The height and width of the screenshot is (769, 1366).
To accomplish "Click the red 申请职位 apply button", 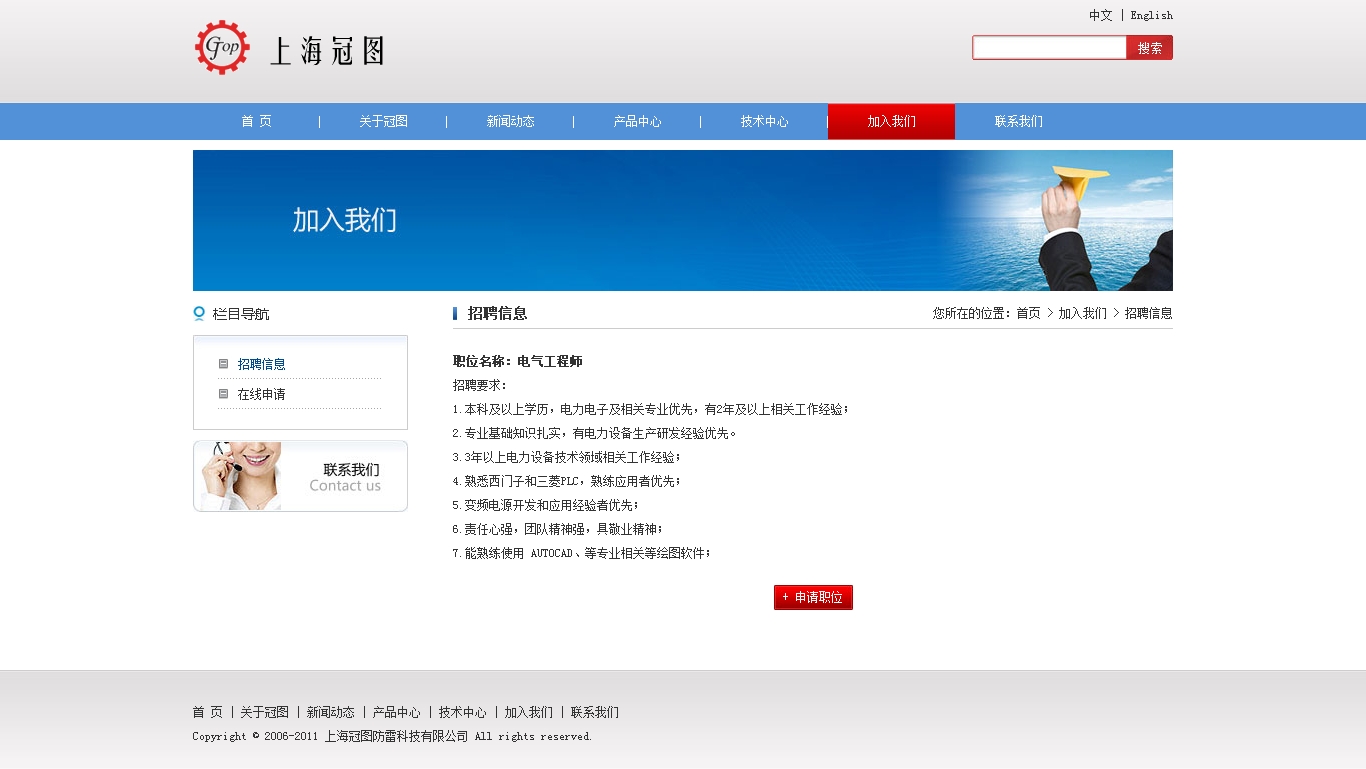I will 813,597.
